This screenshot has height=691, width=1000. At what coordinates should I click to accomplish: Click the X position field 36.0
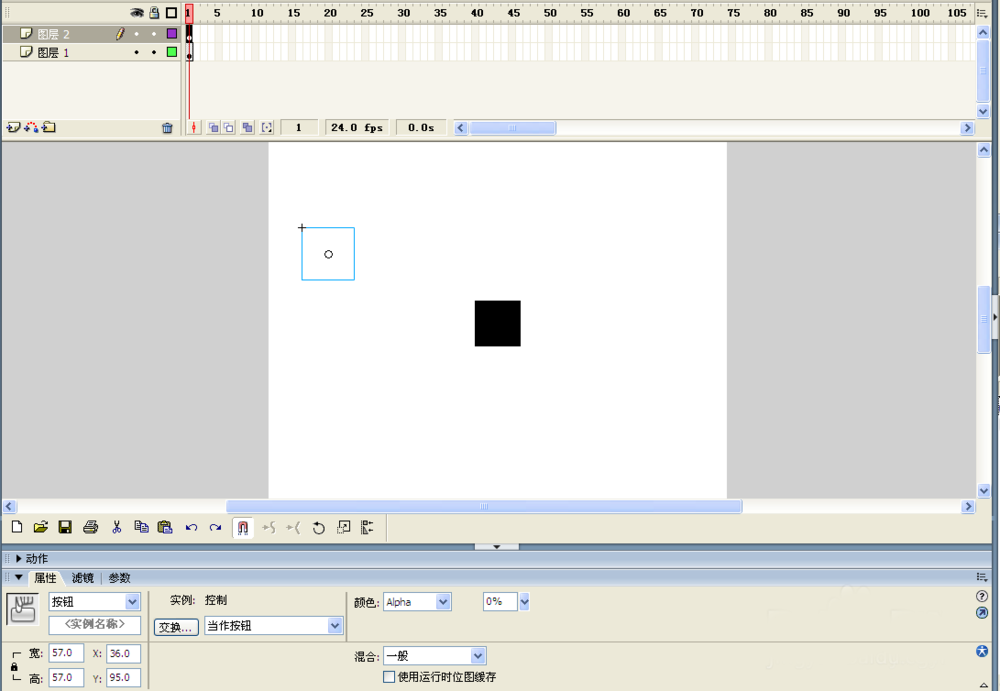pos(123,653)
